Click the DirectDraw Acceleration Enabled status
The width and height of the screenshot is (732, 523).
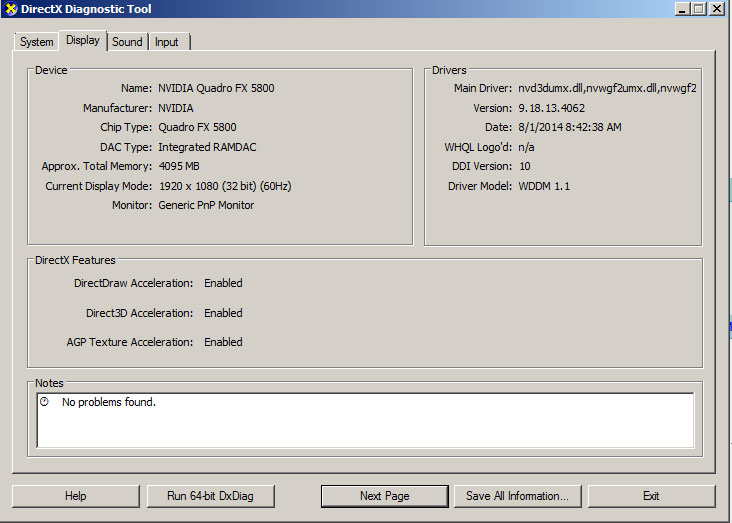pyautogui.click(x=223, y=283)
